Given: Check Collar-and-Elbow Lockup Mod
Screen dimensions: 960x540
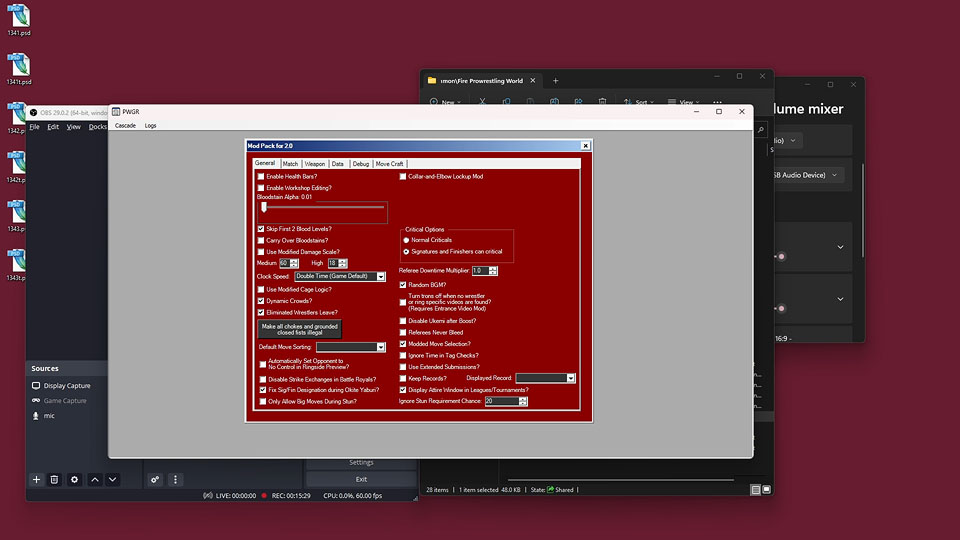Looking at the screenshot, I should [403, 176].
